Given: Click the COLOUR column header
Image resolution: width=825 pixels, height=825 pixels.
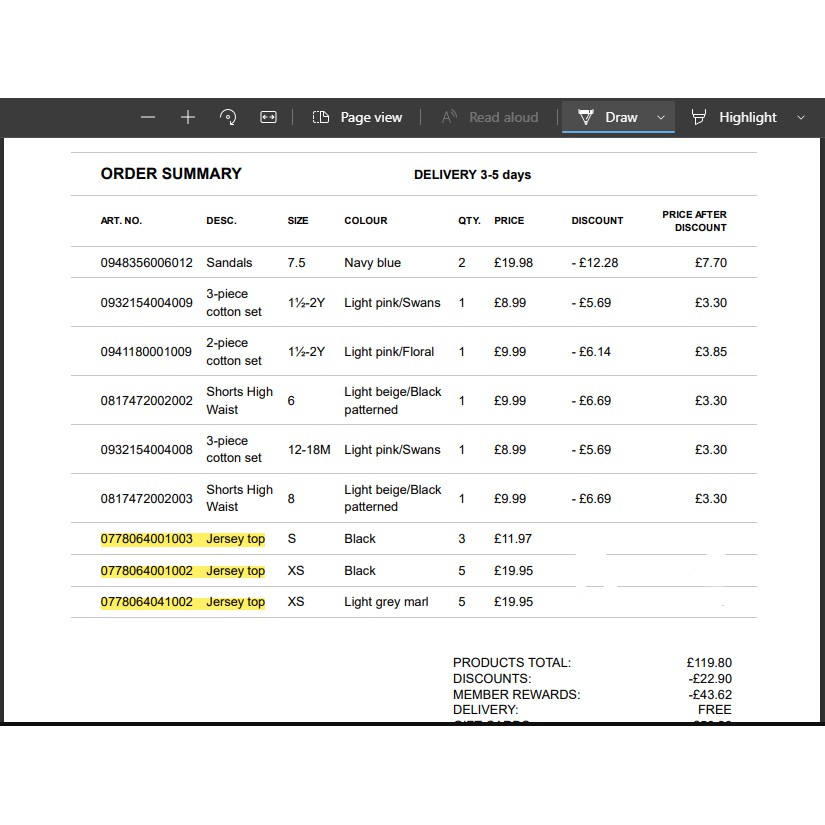Looking at the screenshot, I should 366,220.
